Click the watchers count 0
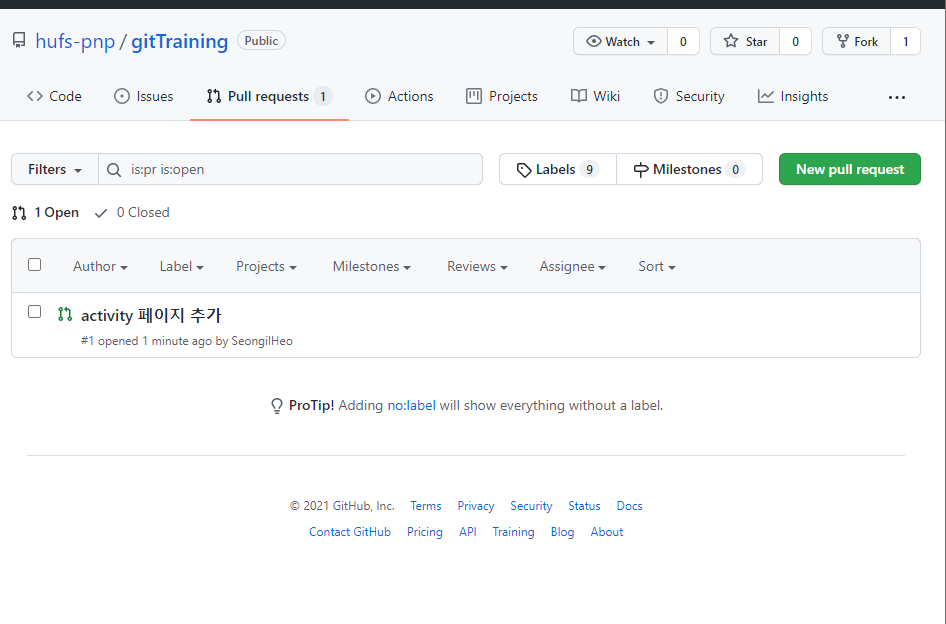The image size is (946, 624). (x=683, y=41)
